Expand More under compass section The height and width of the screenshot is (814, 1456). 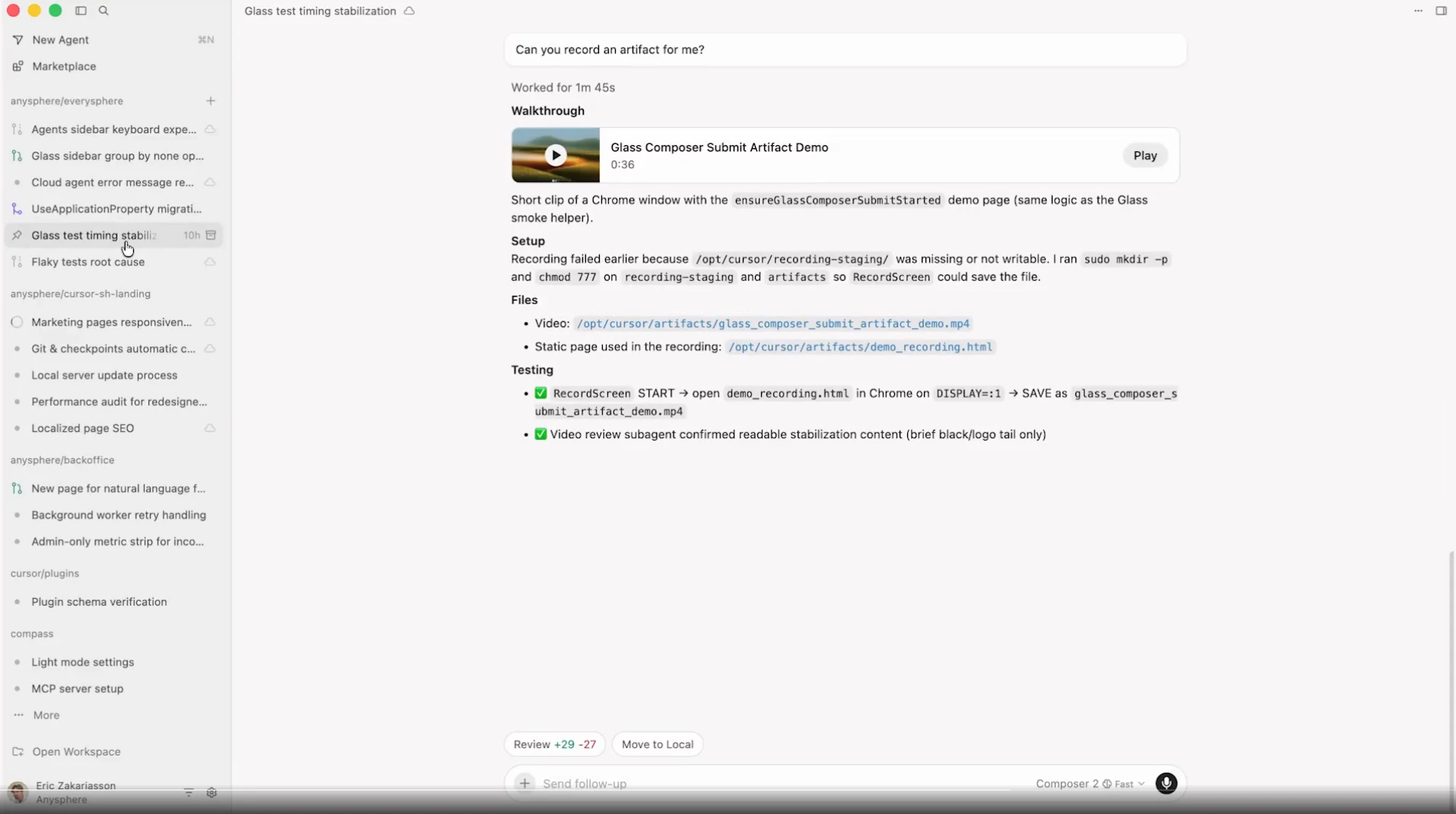pyautogui.click(x=47, y=715)
